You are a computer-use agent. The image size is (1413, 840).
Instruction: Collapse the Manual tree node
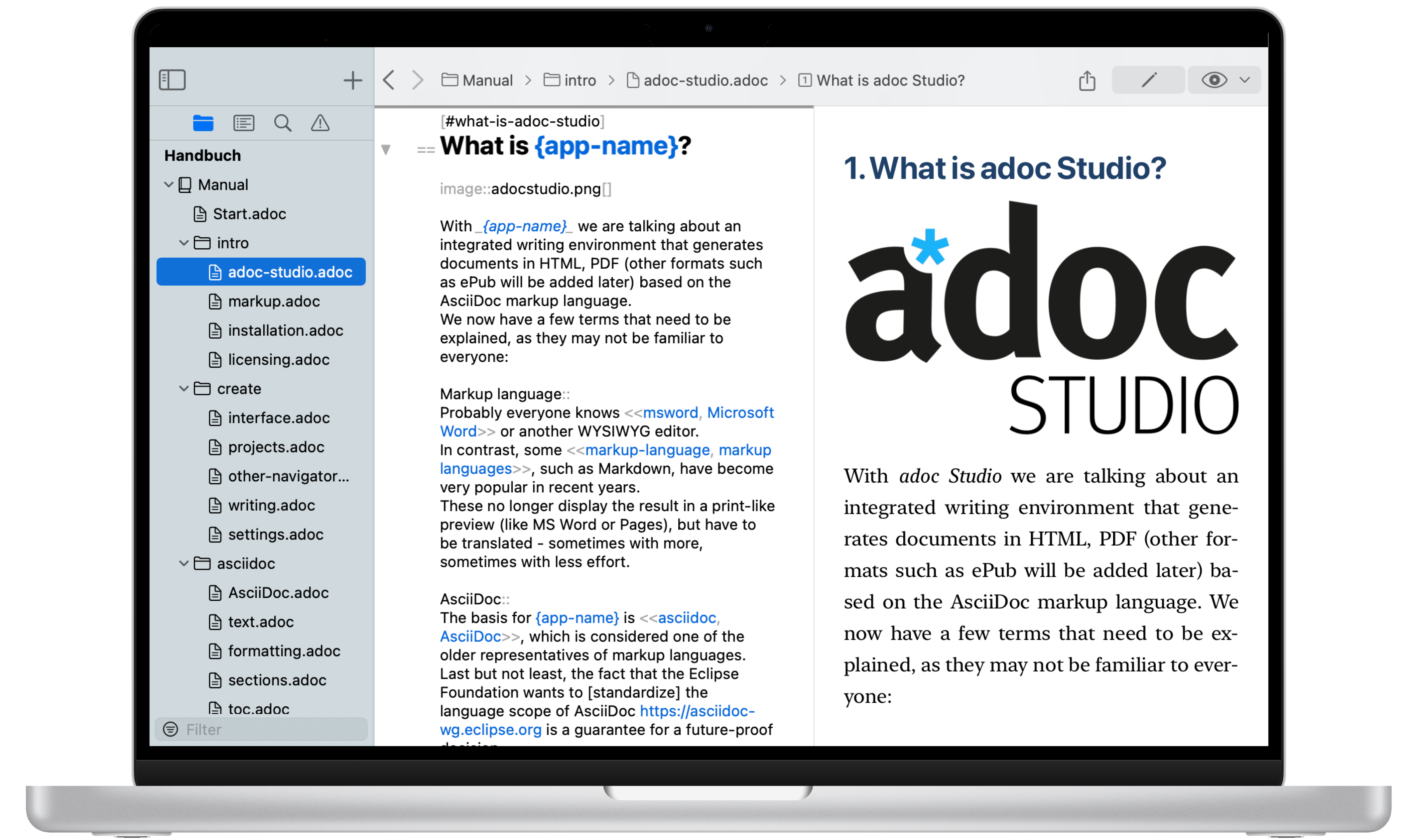(x=168, y=184)
